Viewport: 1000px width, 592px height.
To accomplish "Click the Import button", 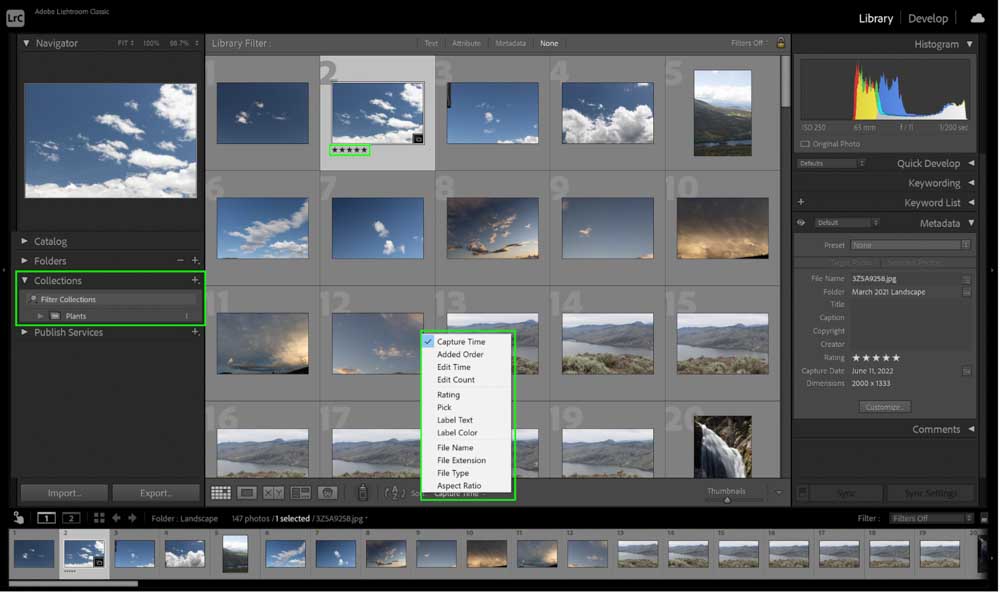I will pyautogui.click(x=64, y=493).
